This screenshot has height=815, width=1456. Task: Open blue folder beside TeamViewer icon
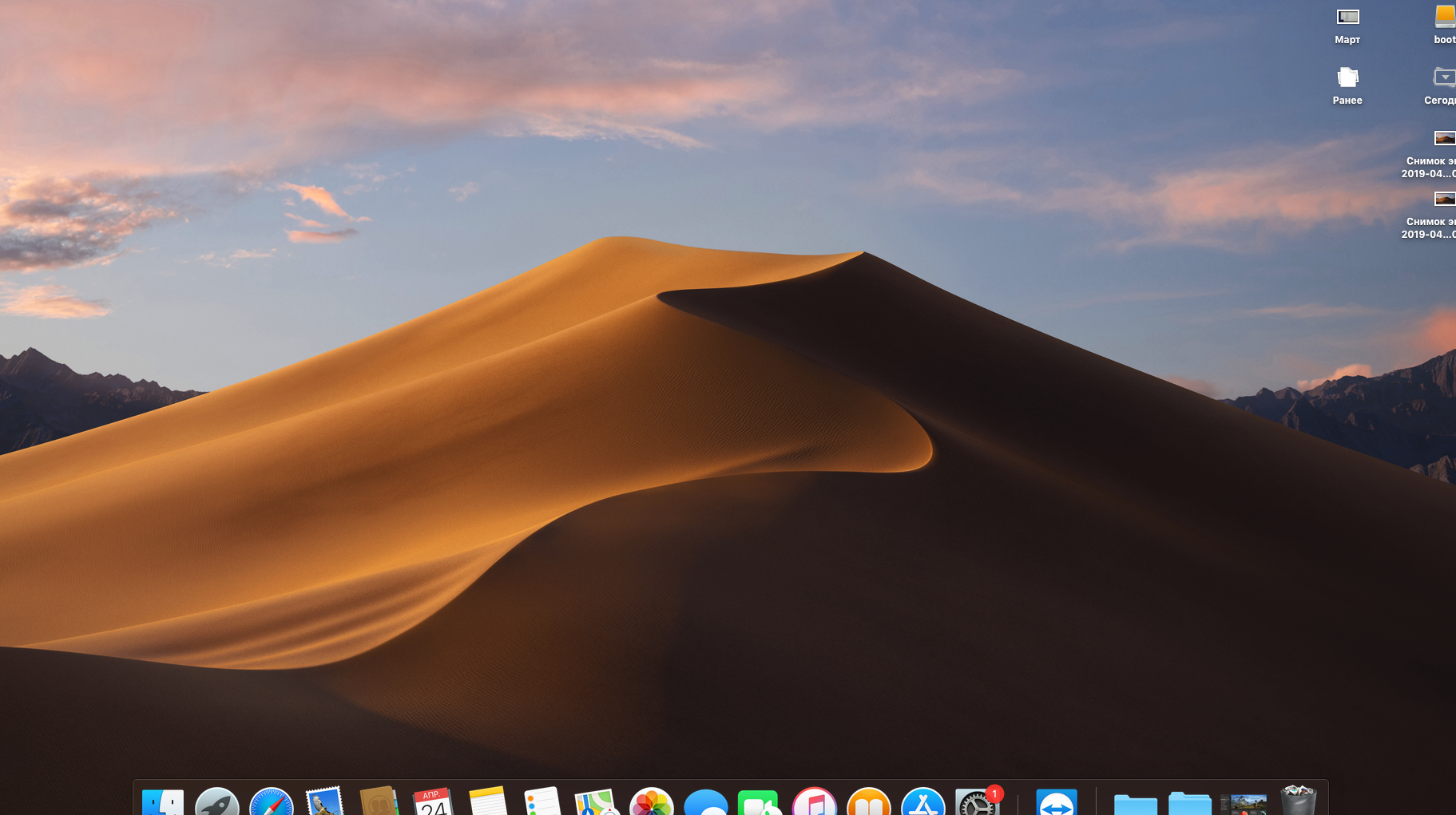pos(1136,803)
